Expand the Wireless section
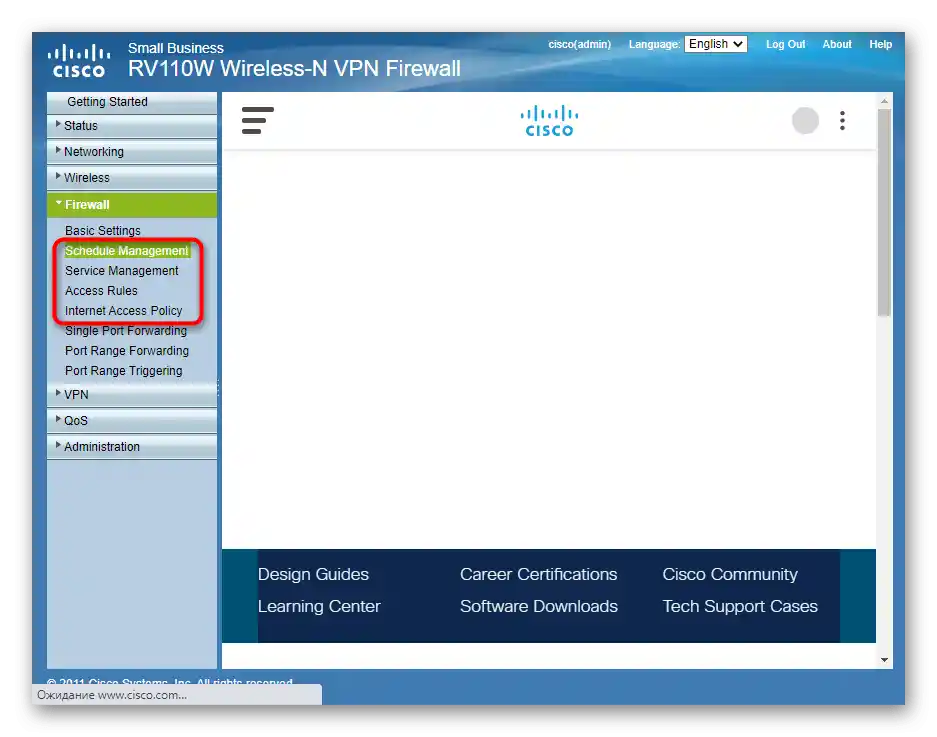This screenshot has width=937, height=737. pos(132,178)
